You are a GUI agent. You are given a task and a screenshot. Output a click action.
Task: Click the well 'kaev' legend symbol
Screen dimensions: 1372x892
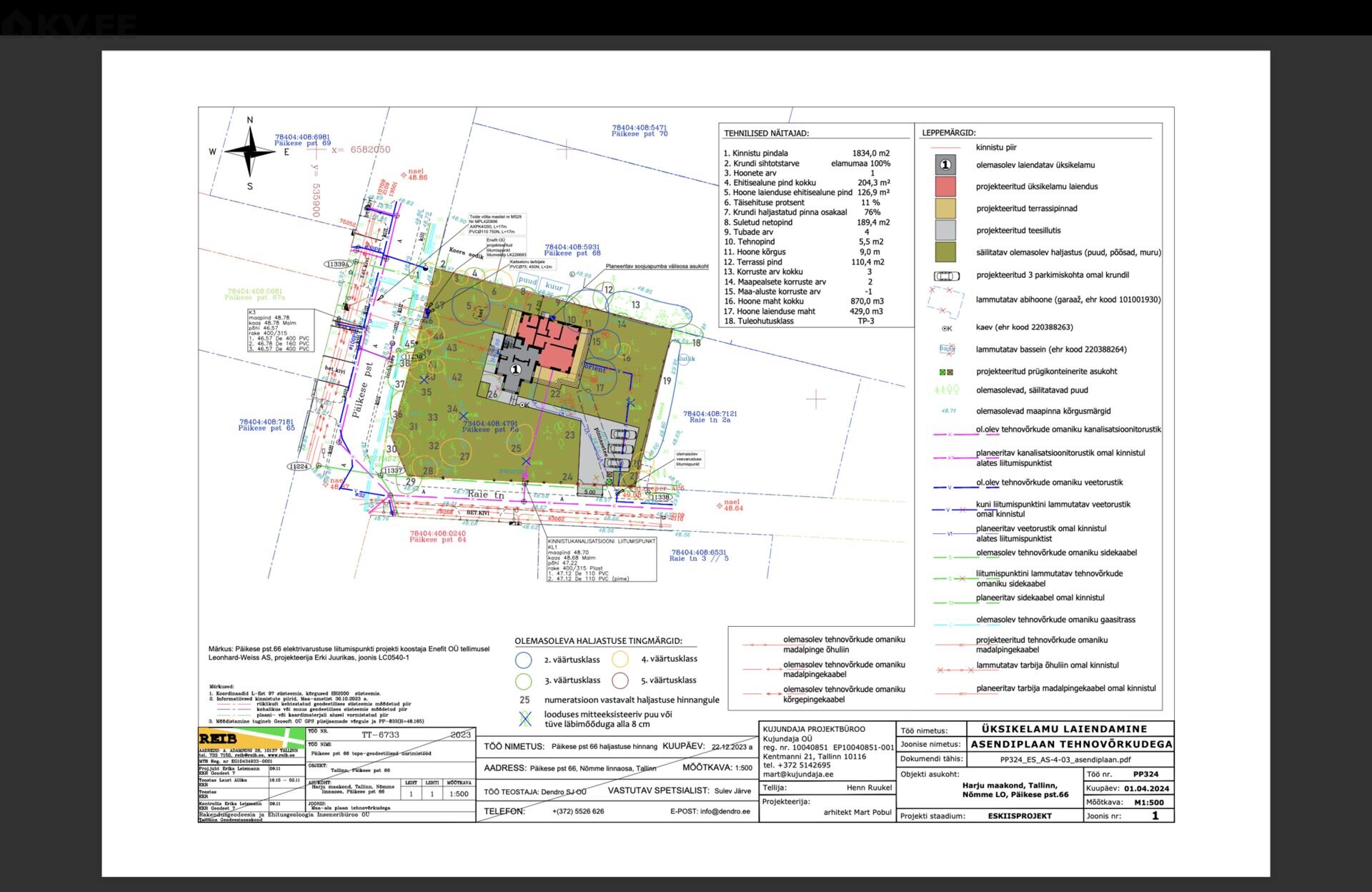(x=946, y=328)
